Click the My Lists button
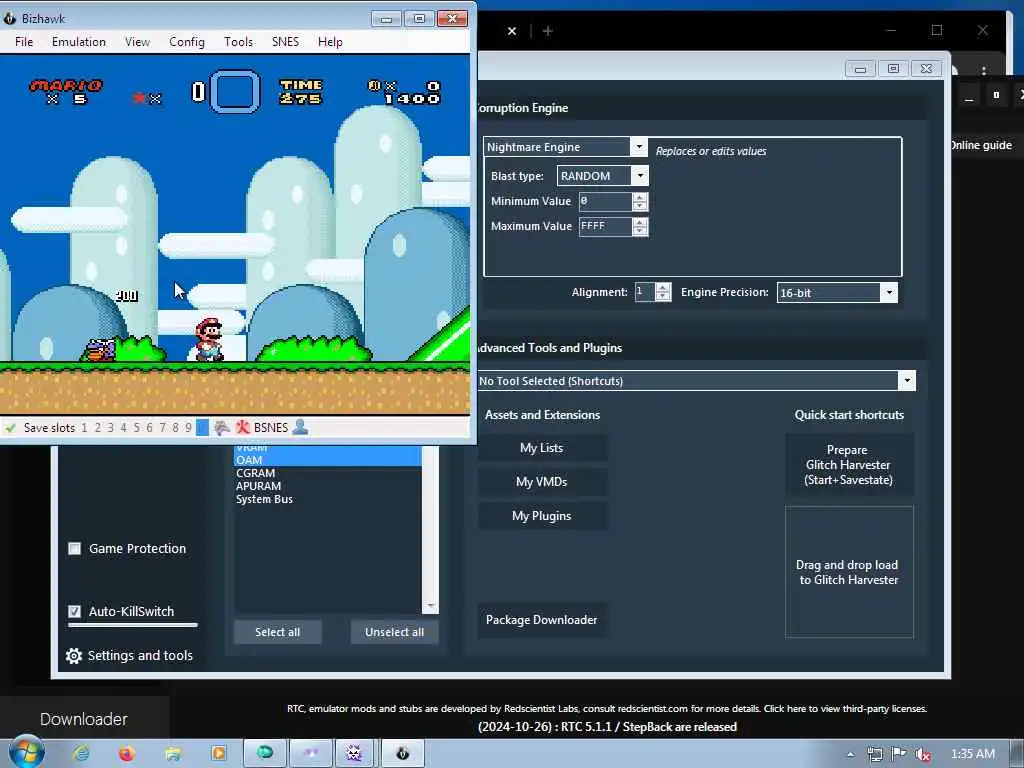This screenshot has width=1024, height=768. tap(542, 448)
